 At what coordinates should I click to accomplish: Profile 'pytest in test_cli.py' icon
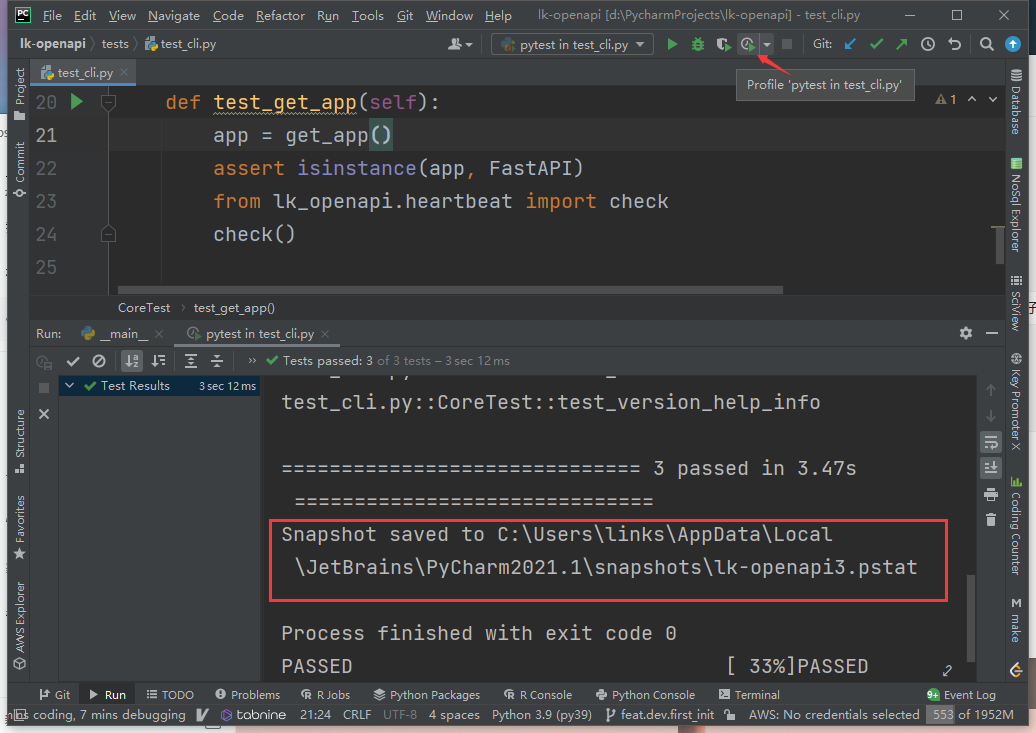pyautogui.click(x=747, y=44)
